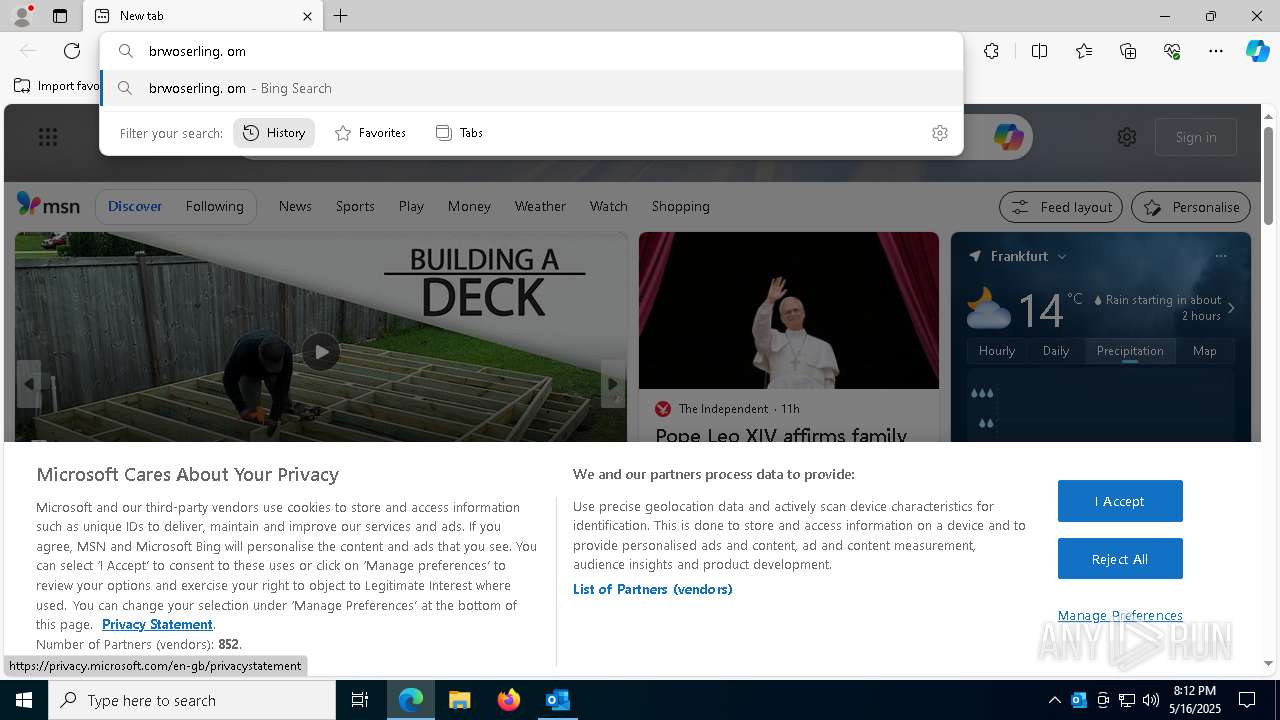Click into the address bar text
Viewport: 1280px width, 720px height.
197,51
